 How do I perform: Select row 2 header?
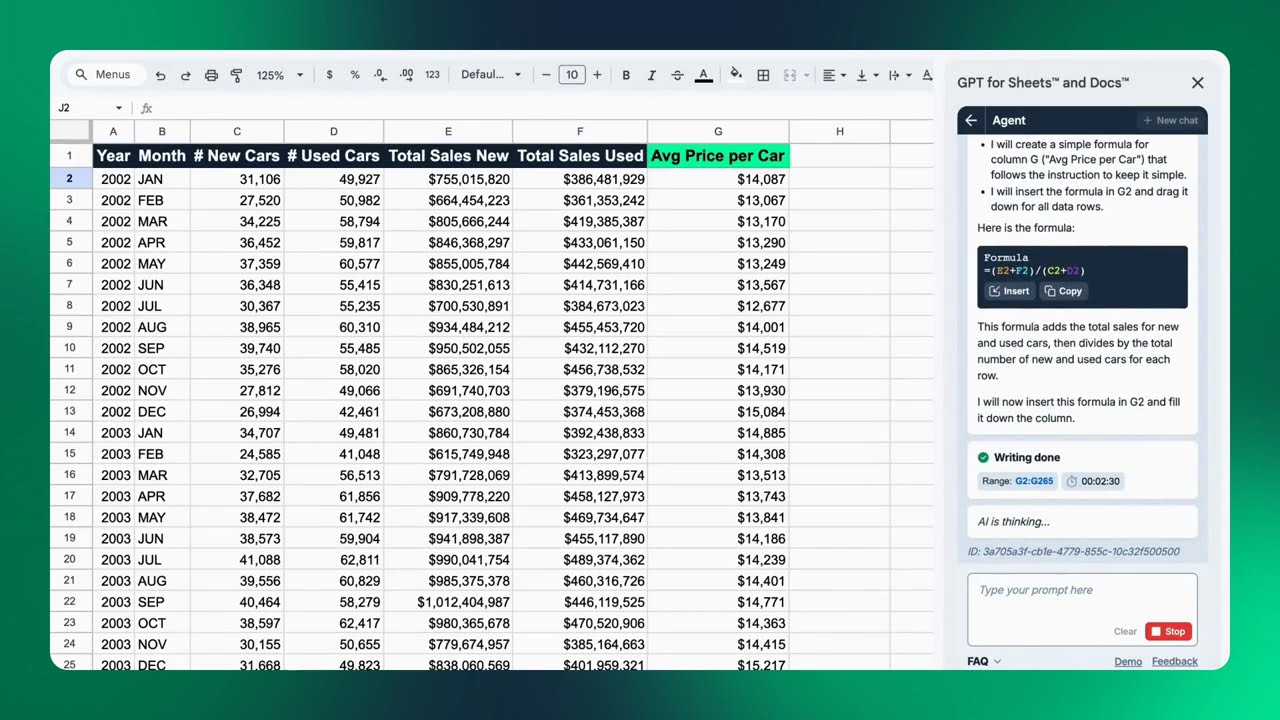click(x=70, y=179)
